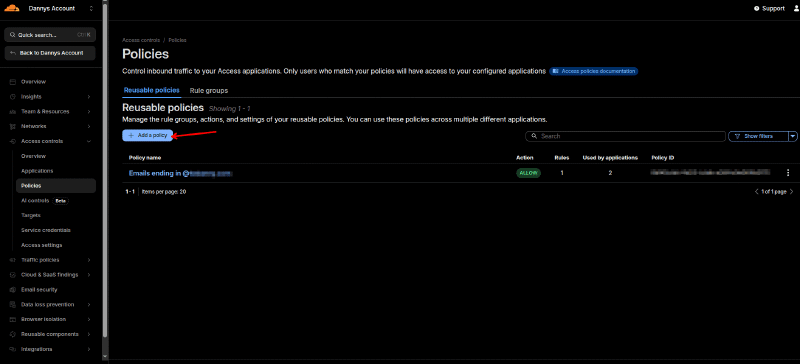The height and width of the screenshot is (364, 800).
Task: Collapse the Access controls chevron
Action: 89,141
